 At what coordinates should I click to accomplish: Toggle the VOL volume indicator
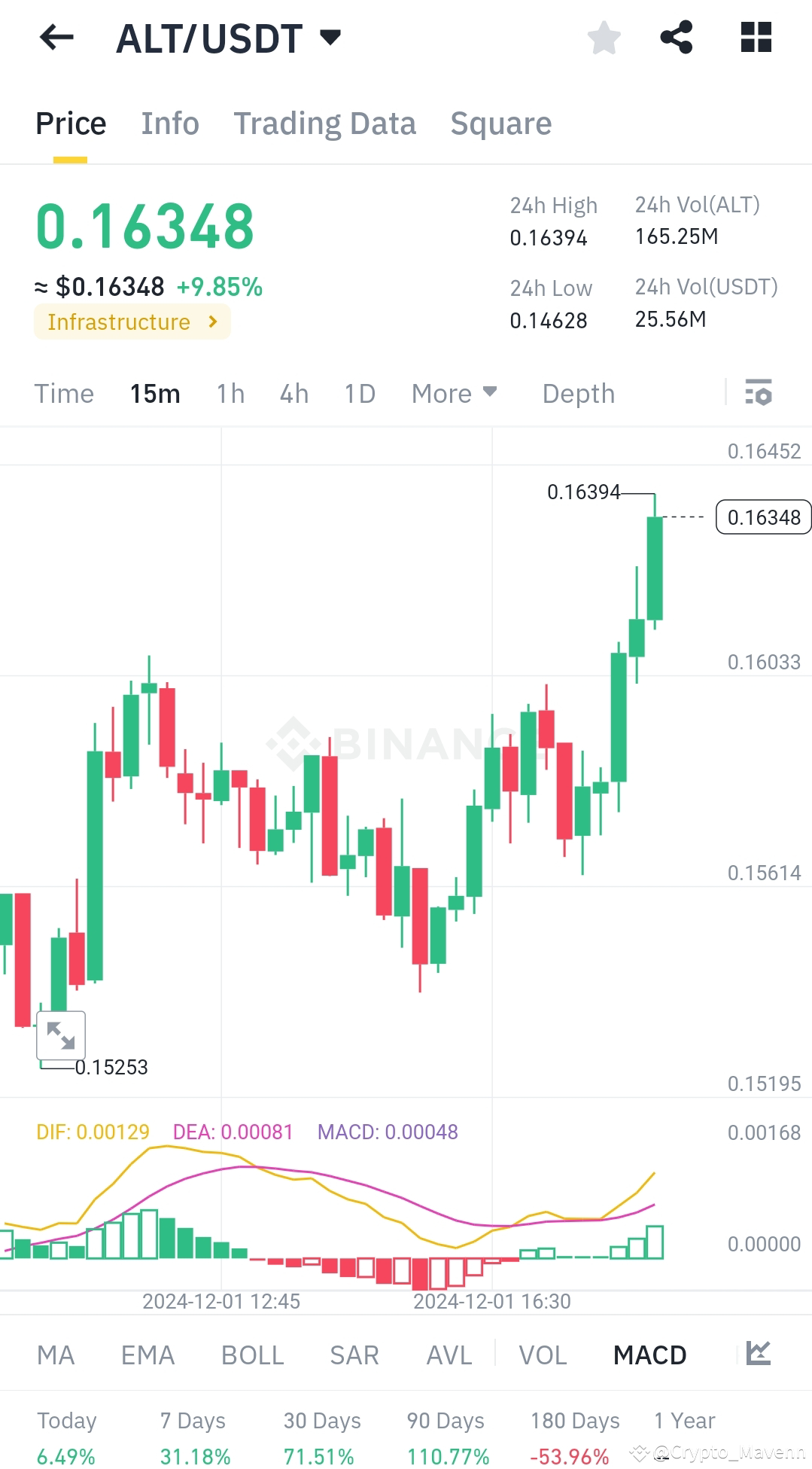tap(542, 1354)
